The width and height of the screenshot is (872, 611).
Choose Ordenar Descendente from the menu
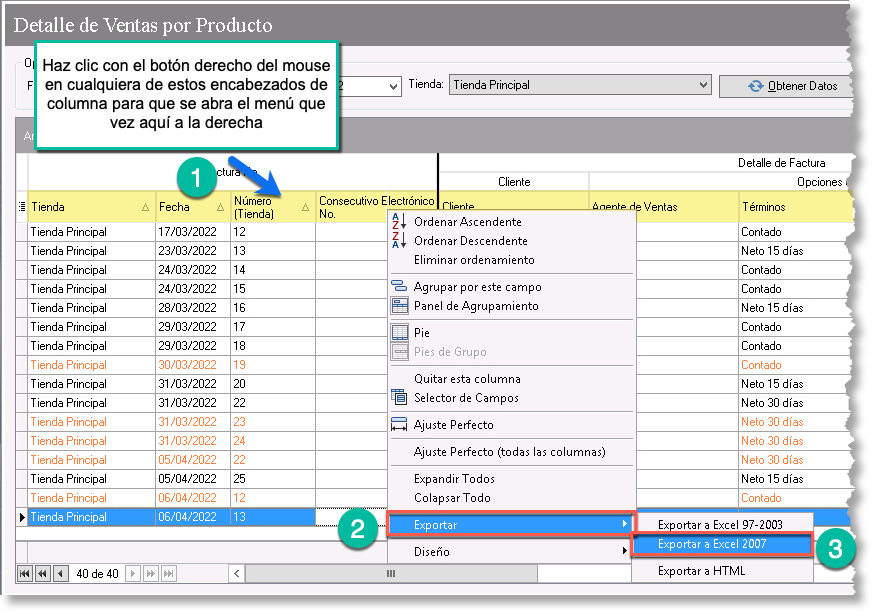coord(512,240)
